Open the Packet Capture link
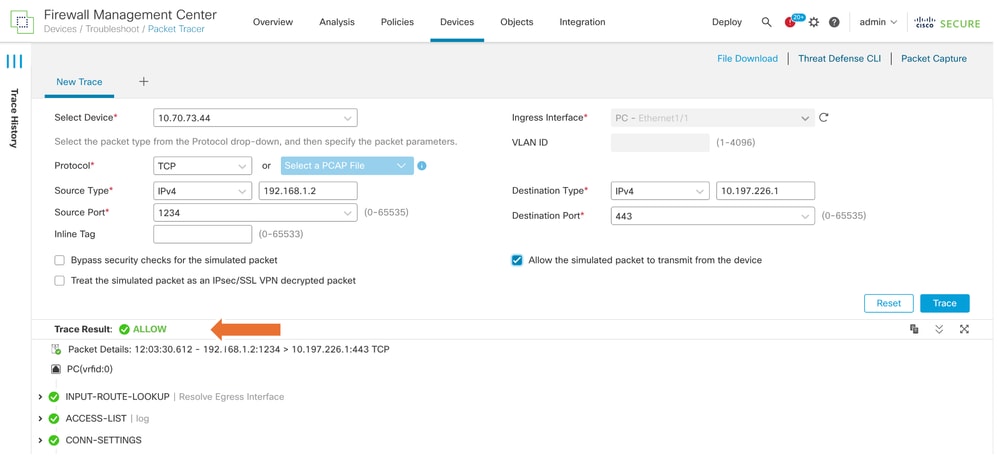 point(934,59)
